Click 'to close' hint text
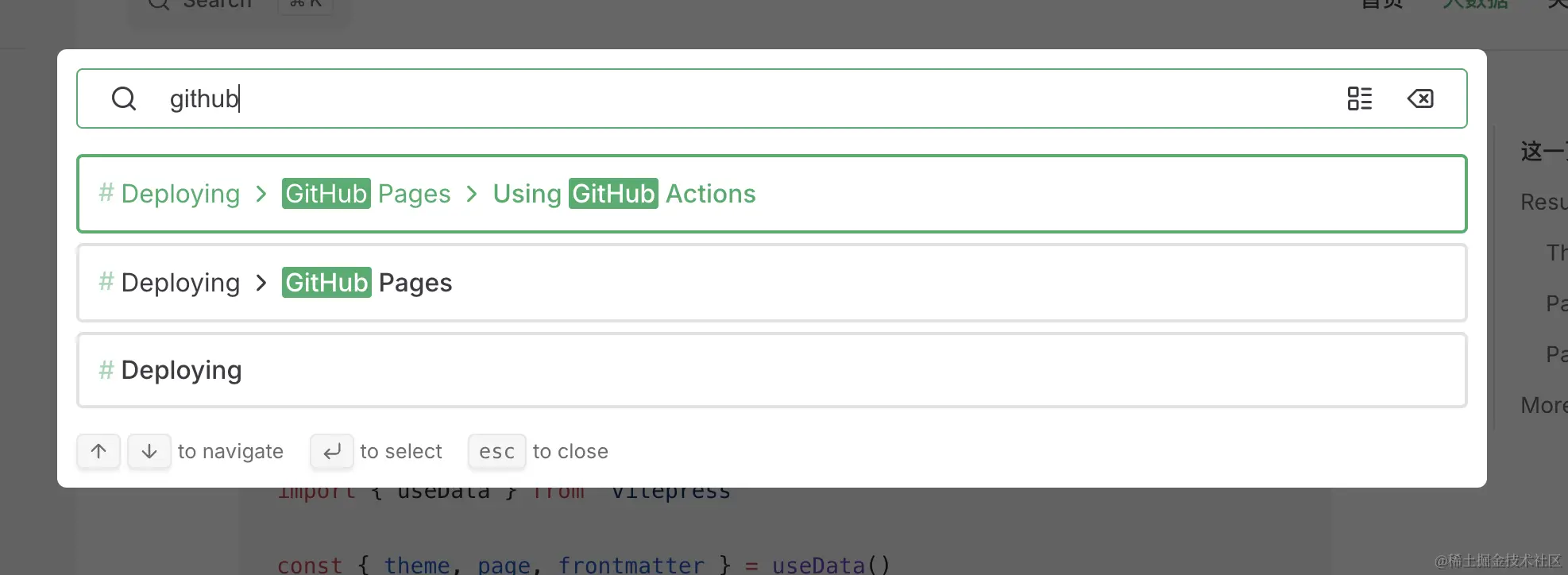The height and width of the screenshot is (575, 1568). click(570, 451)
